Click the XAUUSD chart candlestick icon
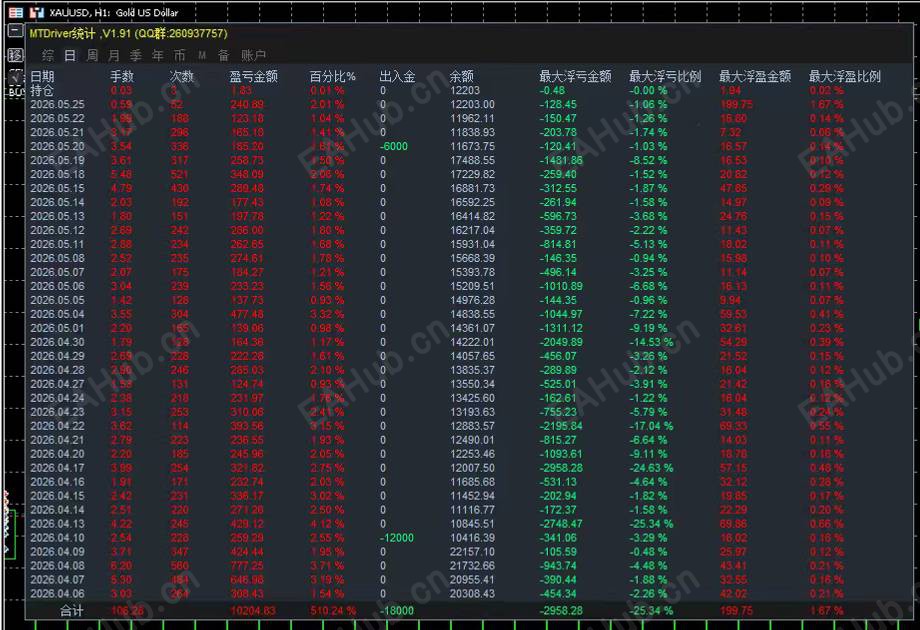Screen dimensions: 920x630 point(36,12)
